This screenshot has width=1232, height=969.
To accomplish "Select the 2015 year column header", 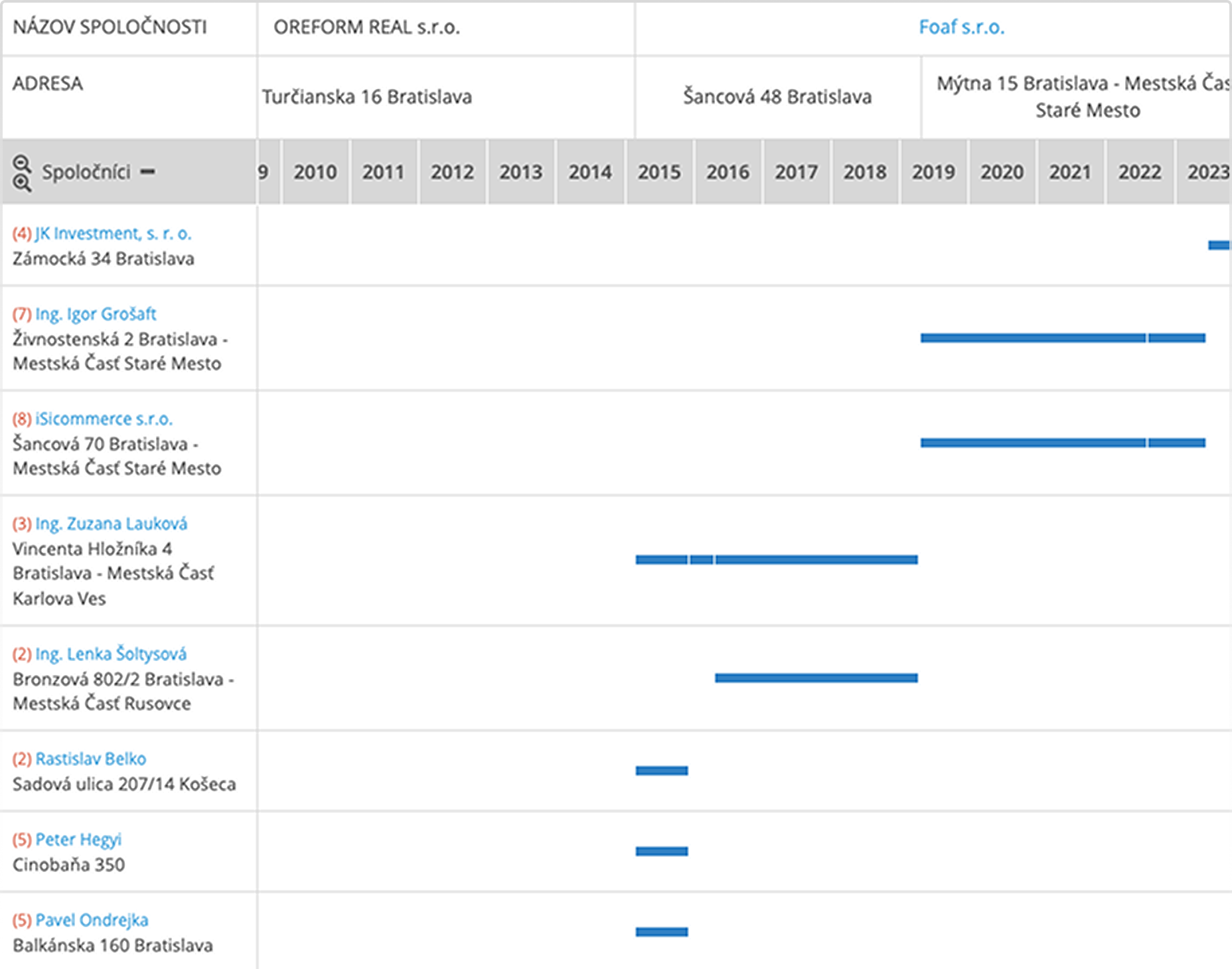I will point(659,172).
